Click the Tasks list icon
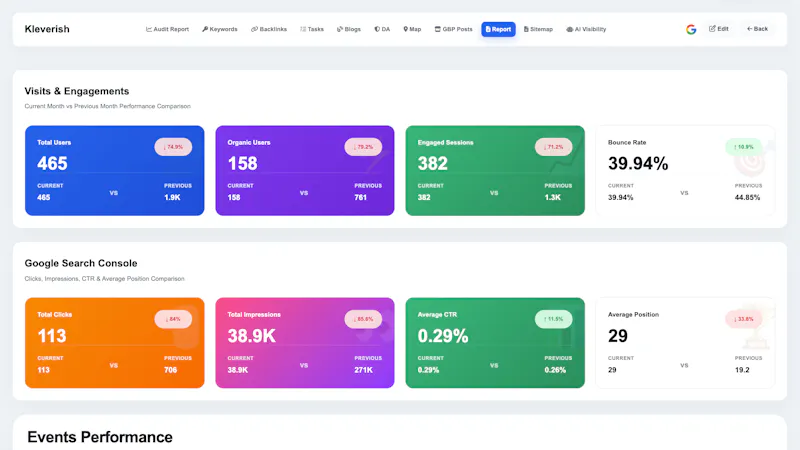 [x=303, y=29]
